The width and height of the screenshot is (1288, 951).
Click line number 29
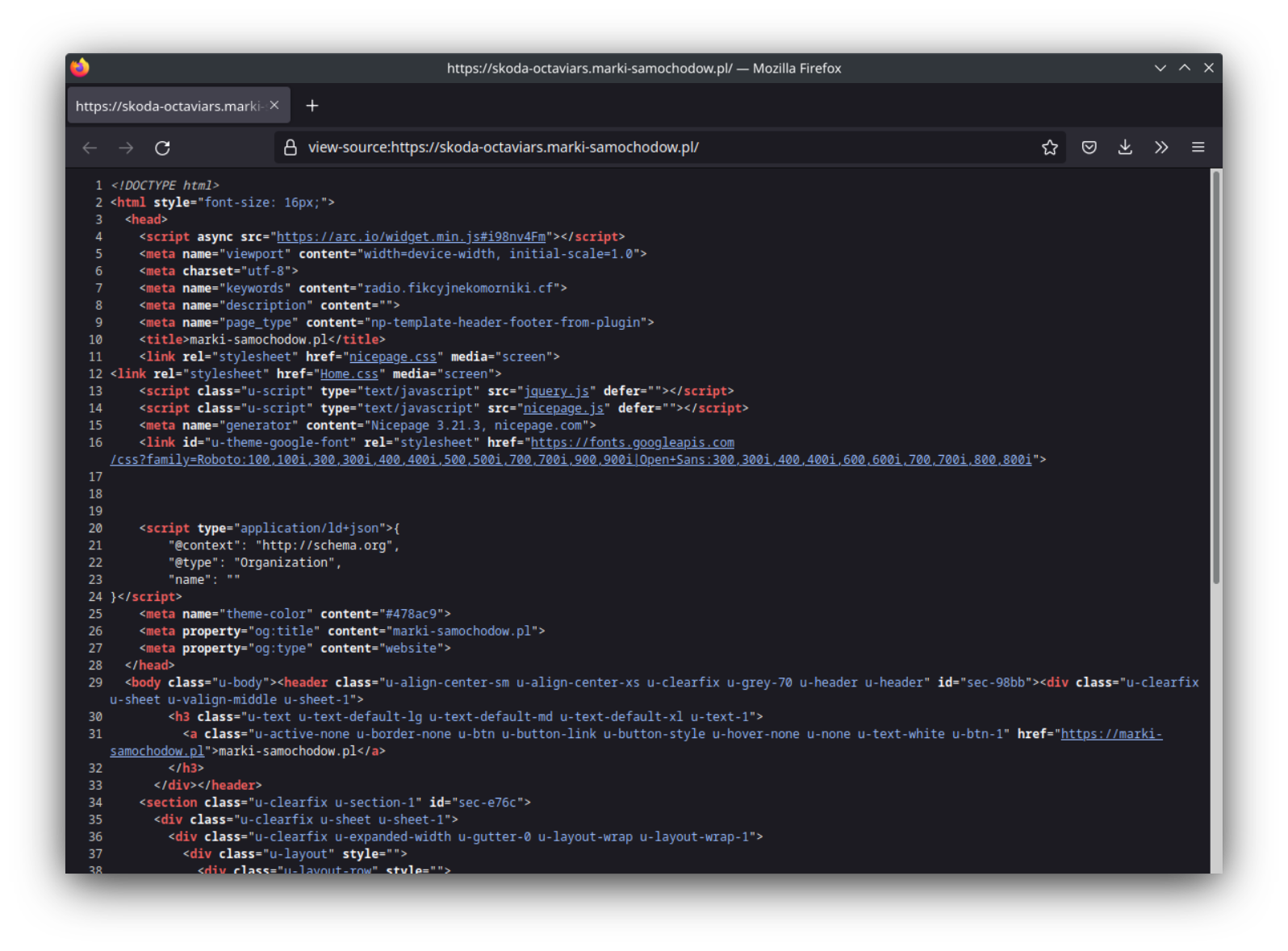point(95,682)
